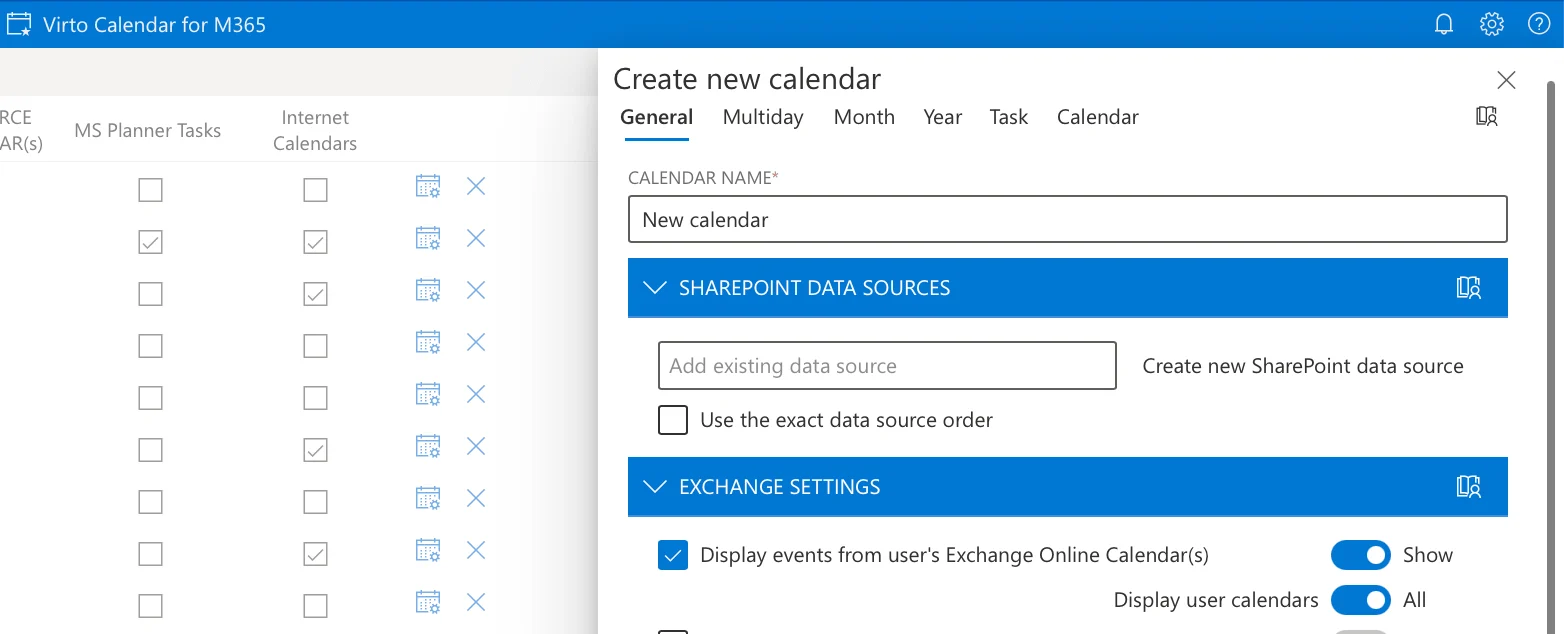Switch to the General tab
Image resolution: width=1564 pixels, height=634 pixels.
pyautogui.click(x=657, y=117)
